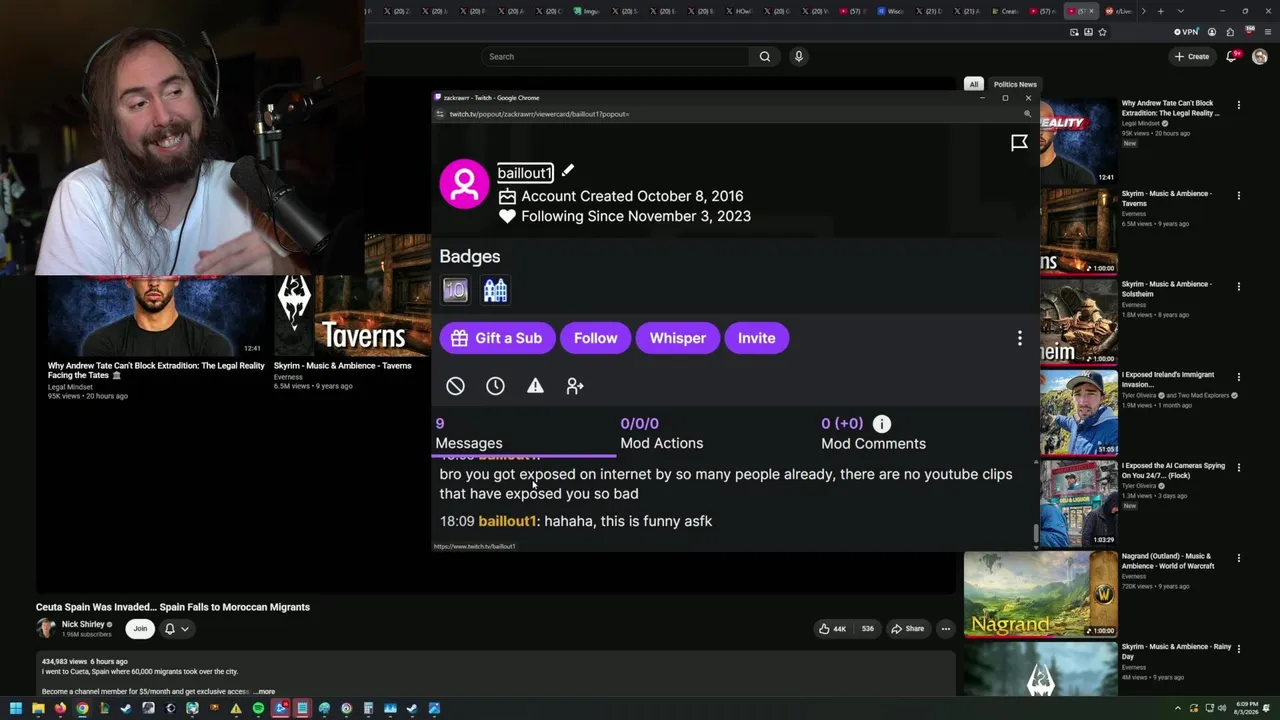Click the pencil edit icon beside baillout1
The width and height of the screenshot is (1280, 720).
(567, 171)
